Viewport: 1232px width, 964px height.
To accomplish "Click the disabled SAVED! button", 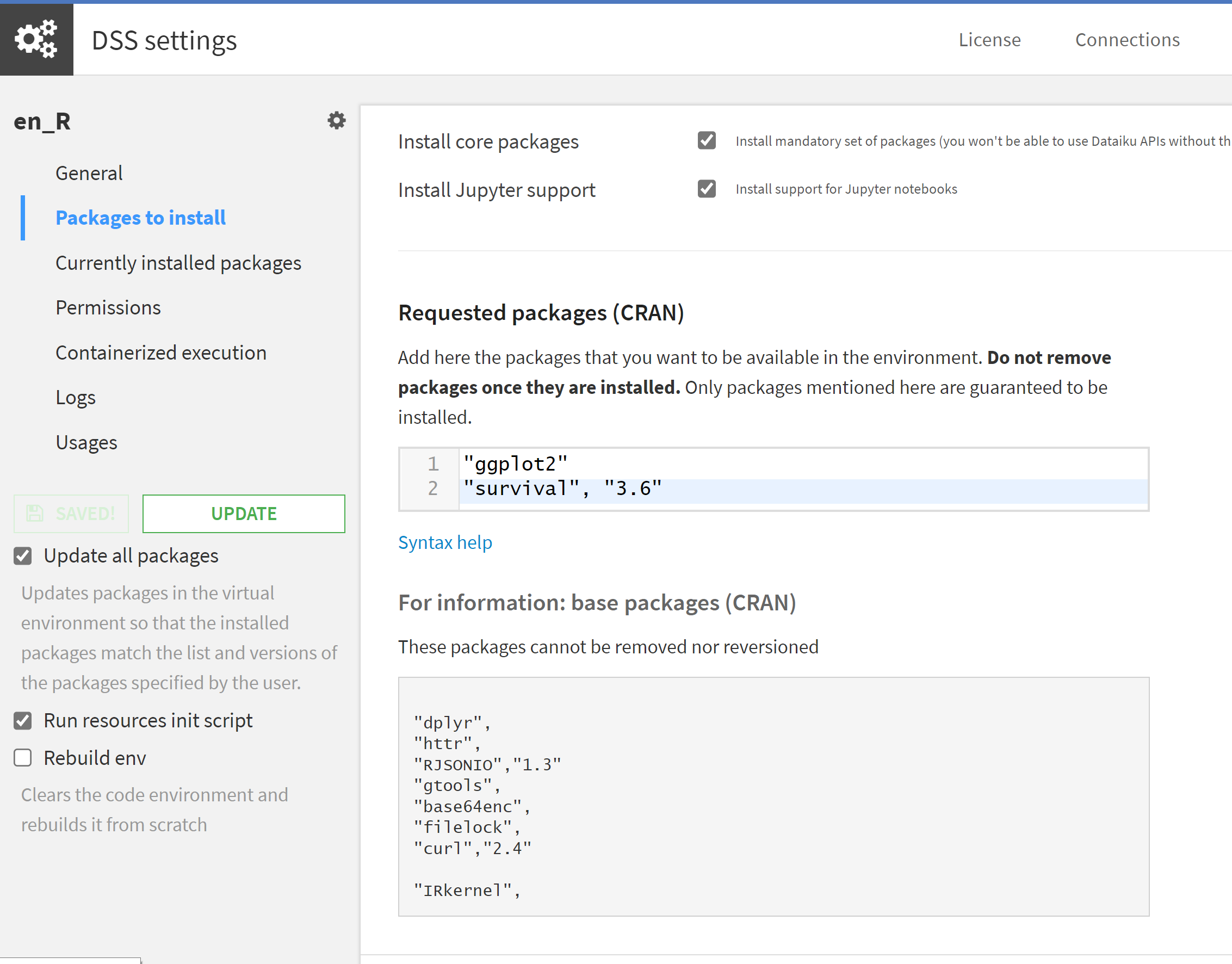I will pyautogui.click(x=71, y=514).
